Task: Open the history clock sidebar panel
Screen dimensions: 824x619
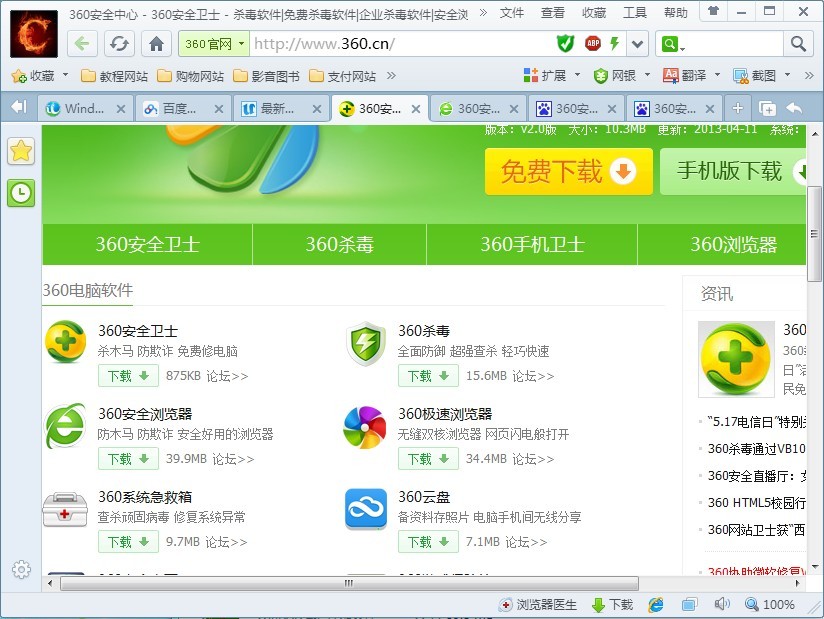Action: (x=21, y=193)
